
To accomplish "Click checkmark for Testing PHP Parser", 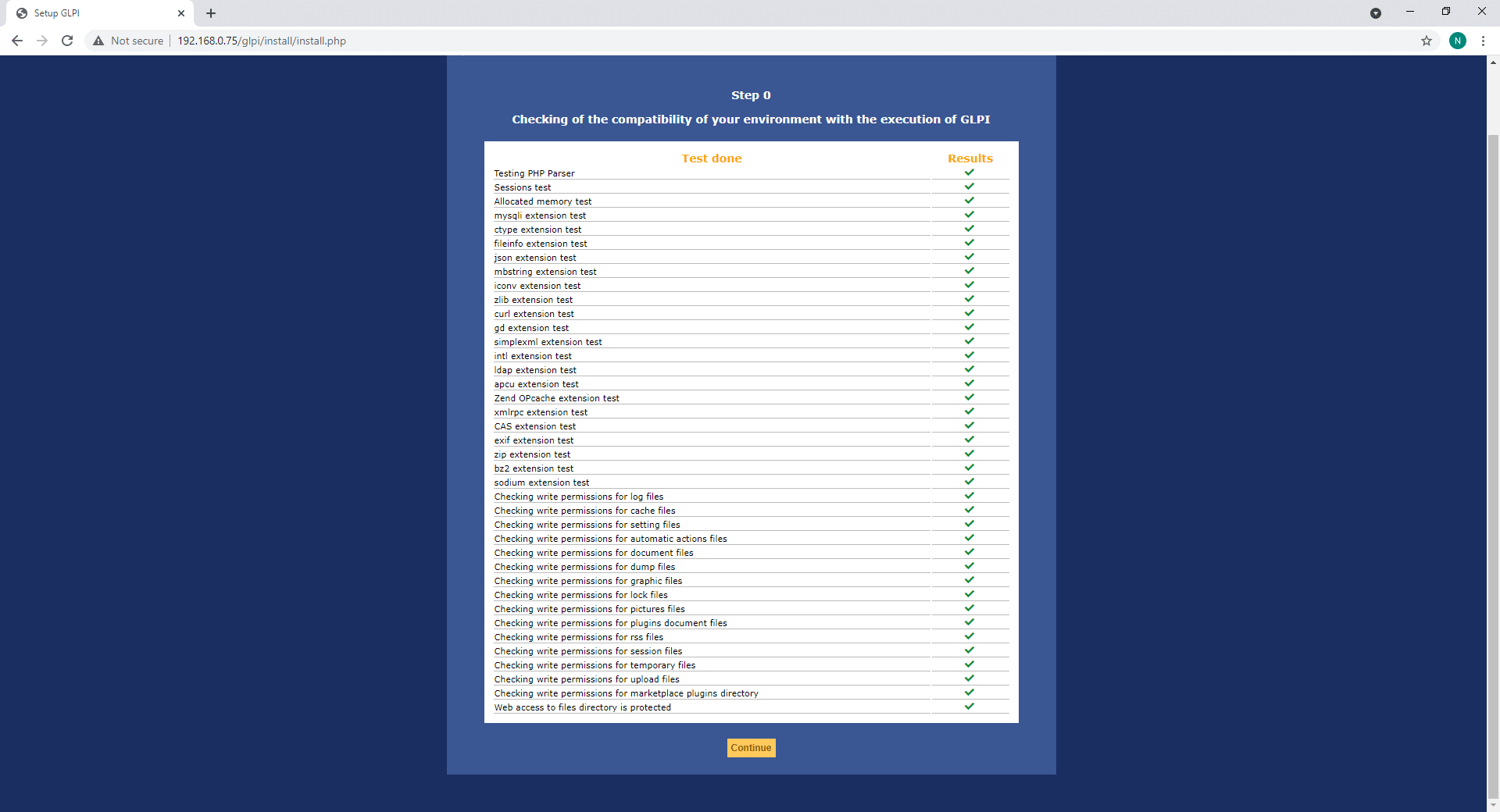I will pyautogui.click(x=970, y=173).
